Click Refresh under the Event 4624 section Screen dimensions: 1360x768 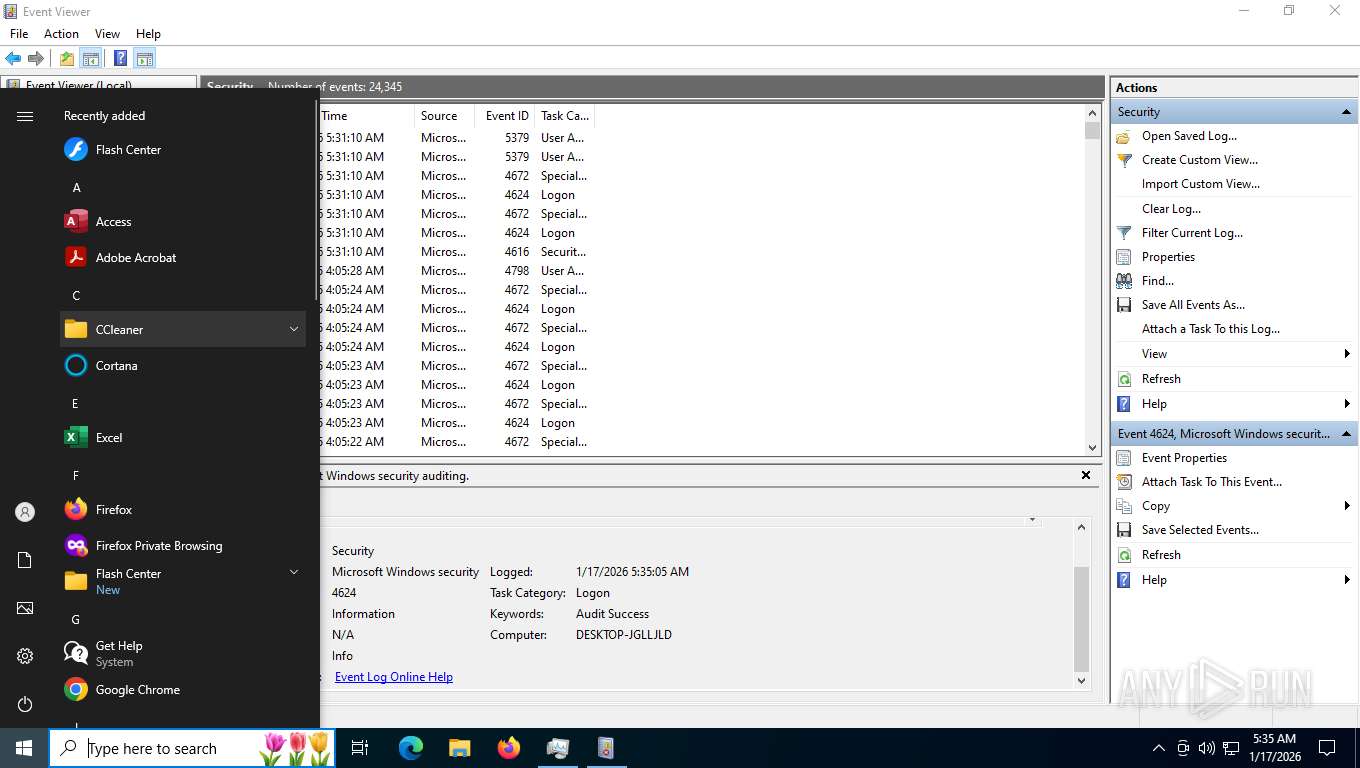(1161, 555)
